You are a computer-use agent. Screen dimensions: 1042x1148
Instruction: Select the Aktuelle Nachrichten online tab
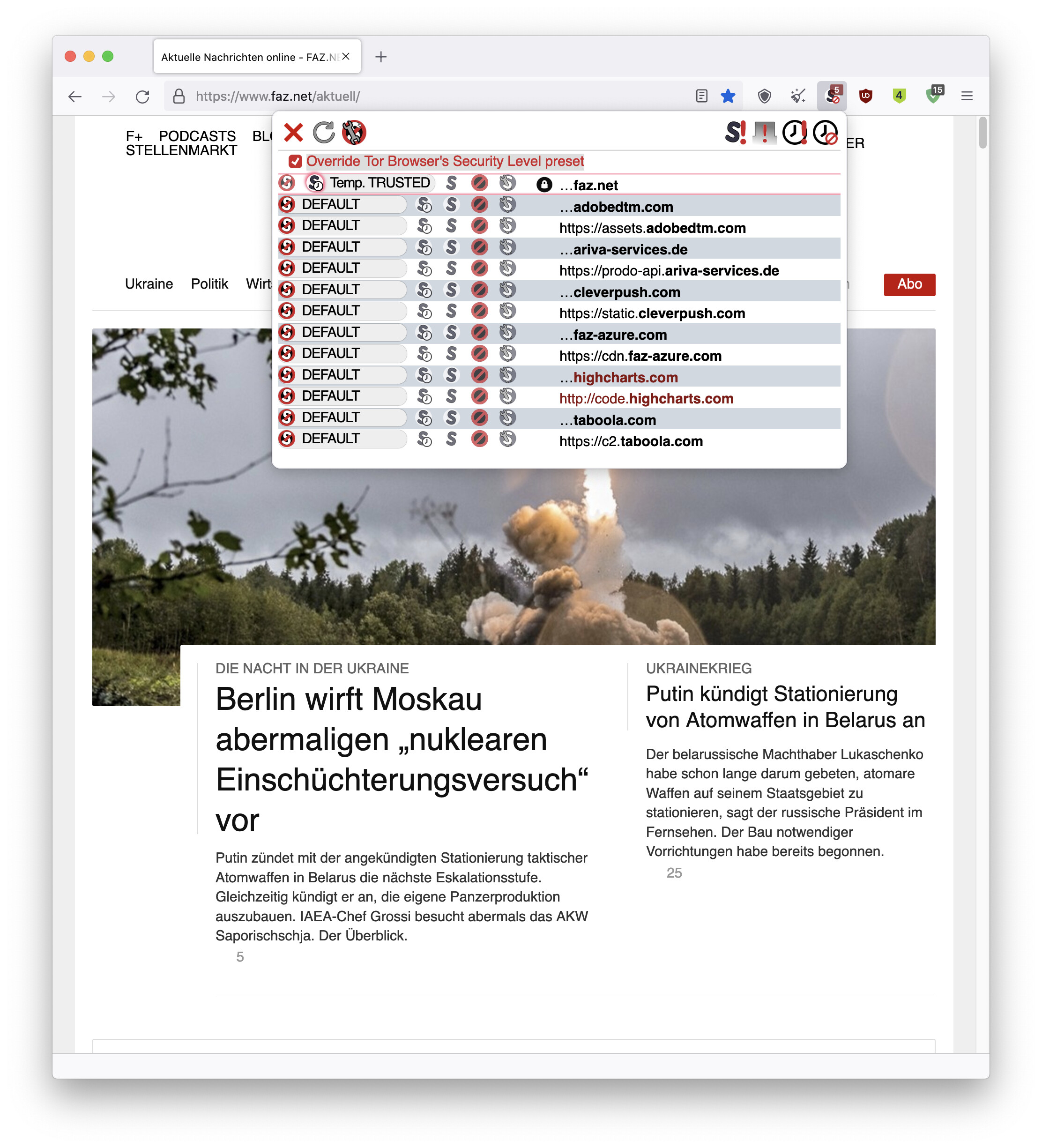coord(256,57)
